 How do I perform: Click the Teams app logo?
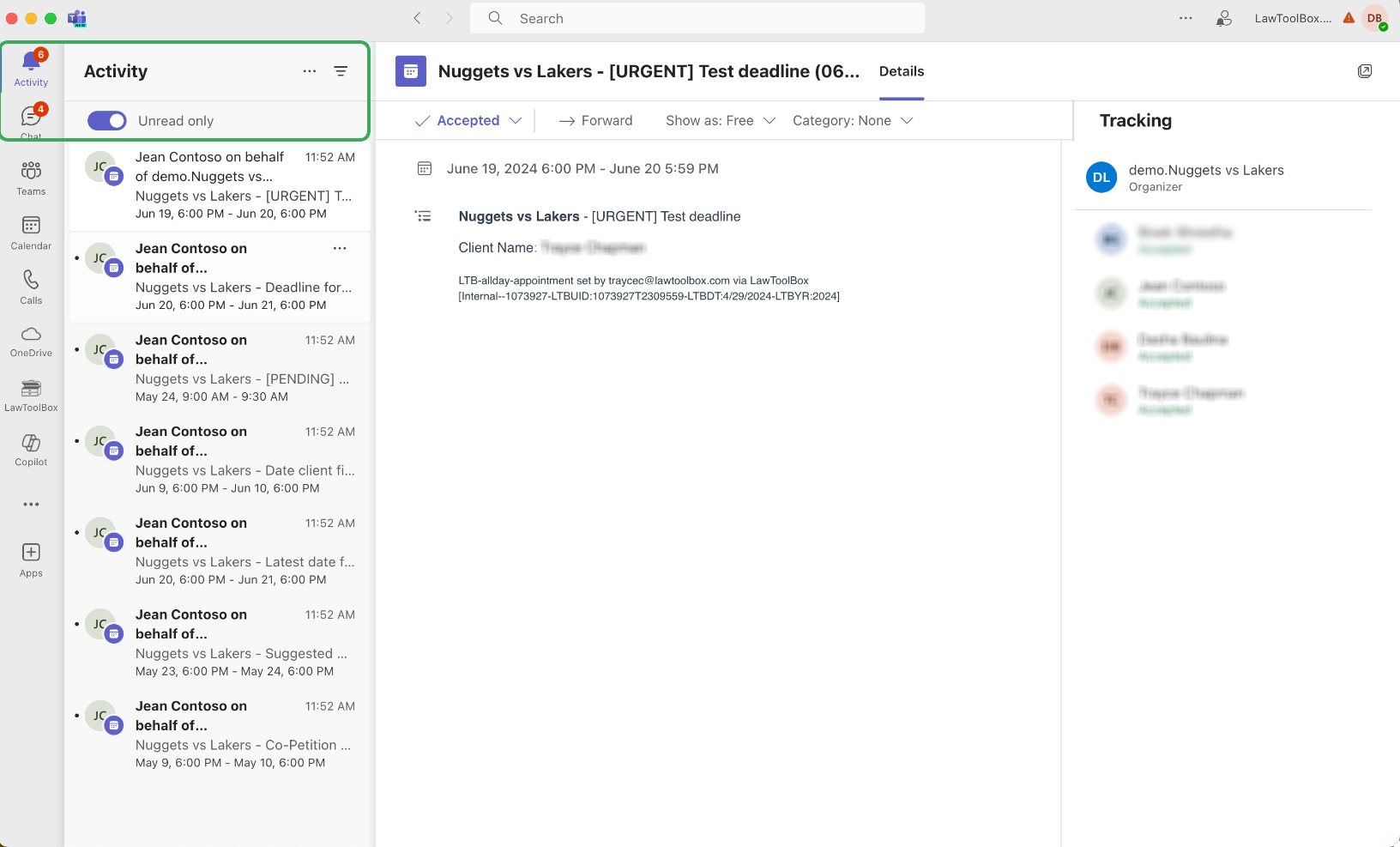click(x=77, y=18)
